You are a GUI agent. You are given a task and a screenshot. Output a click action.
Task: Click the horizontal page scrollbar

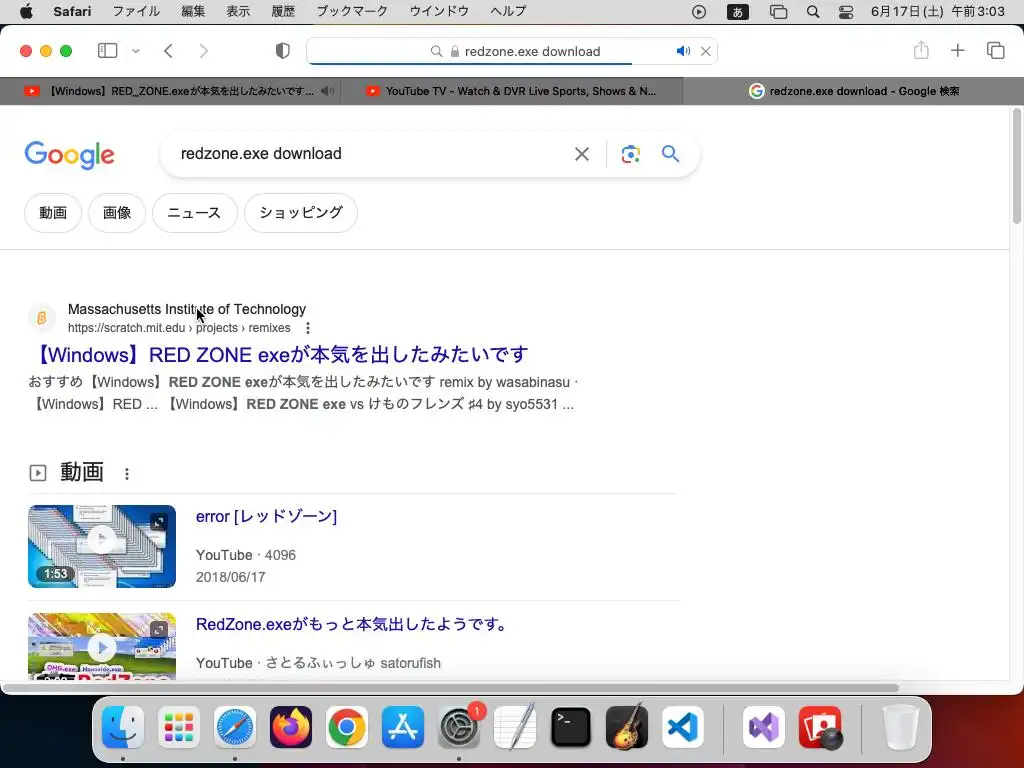coord(451,688)
